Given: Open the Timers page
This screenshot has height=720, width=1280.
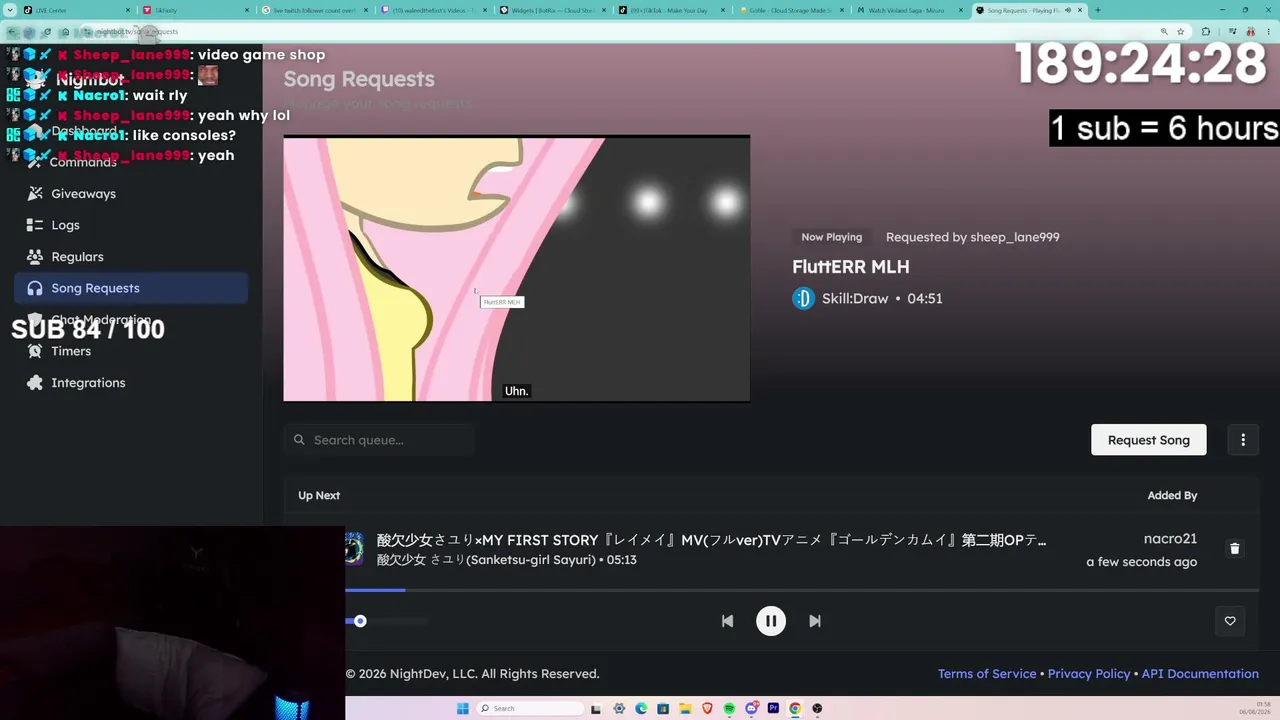Looking at the screenshot, I should tap(131, 351).
